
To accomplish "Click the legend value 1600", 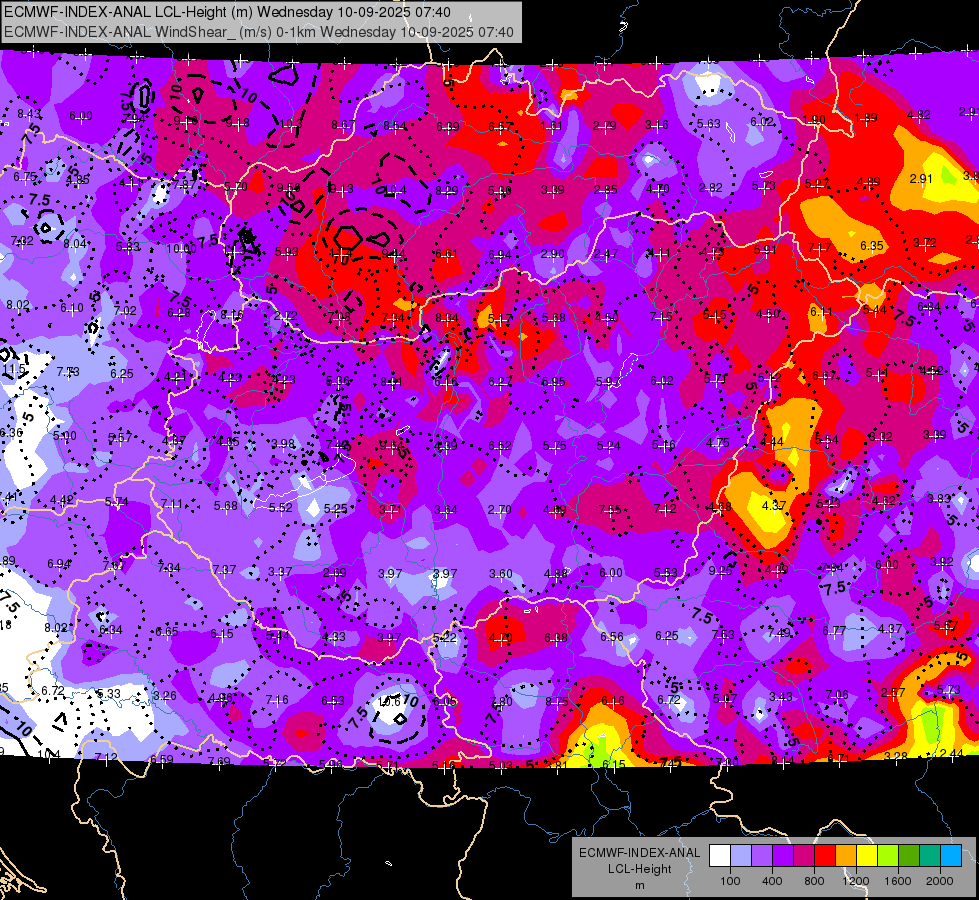I will click(x=898, y=881).
